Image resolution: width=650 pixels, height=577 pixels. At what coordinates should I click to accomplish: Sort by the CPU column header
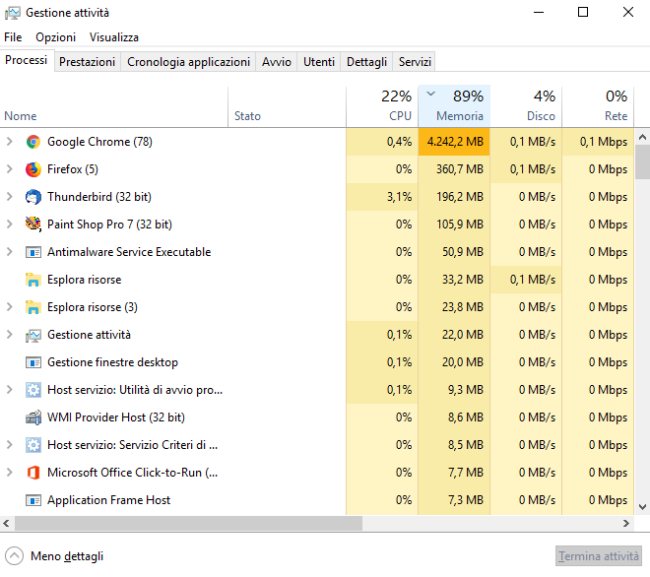coord(382,107)
